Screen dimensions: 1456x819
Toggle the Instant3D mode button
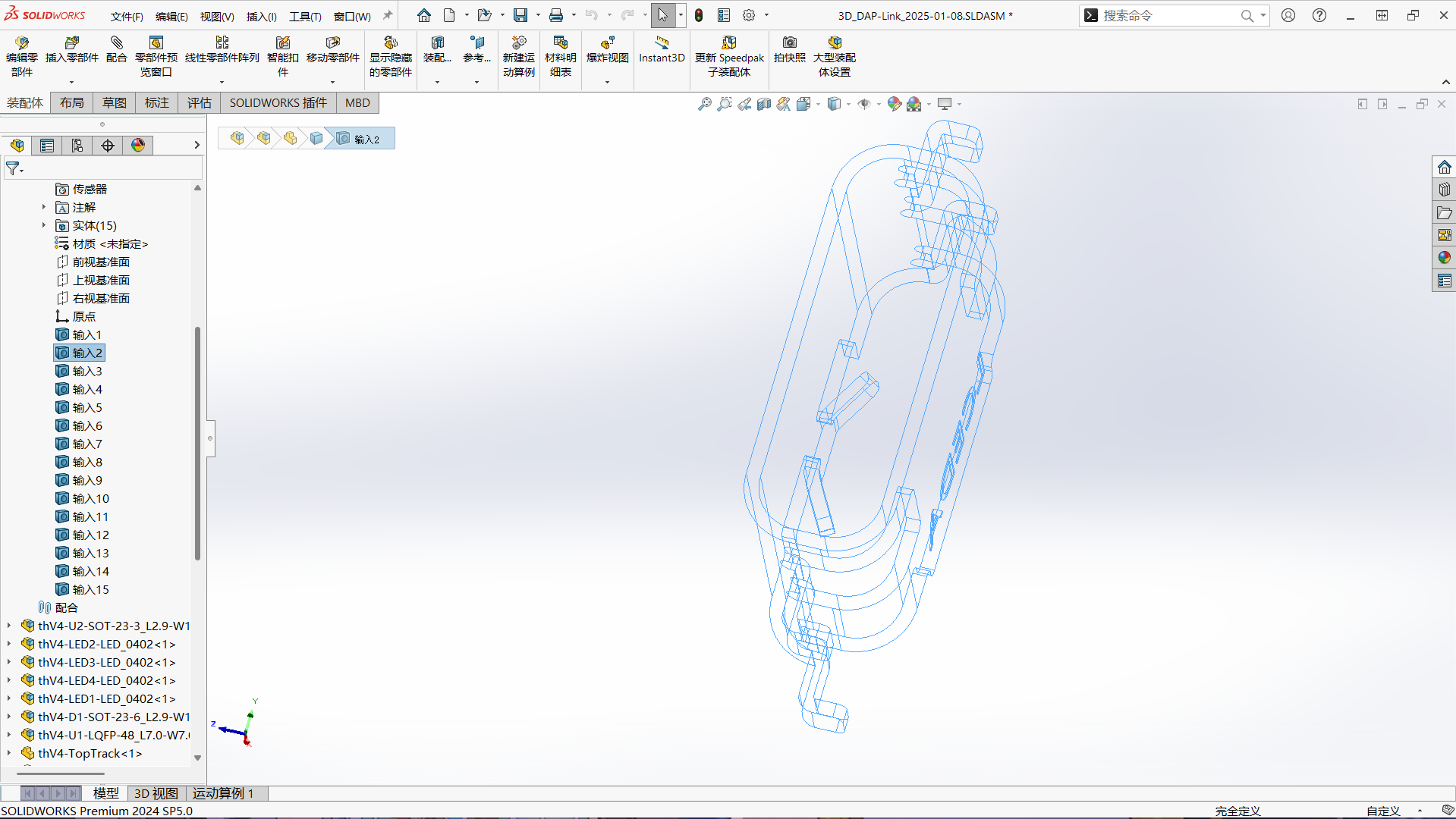coord(661,43)
